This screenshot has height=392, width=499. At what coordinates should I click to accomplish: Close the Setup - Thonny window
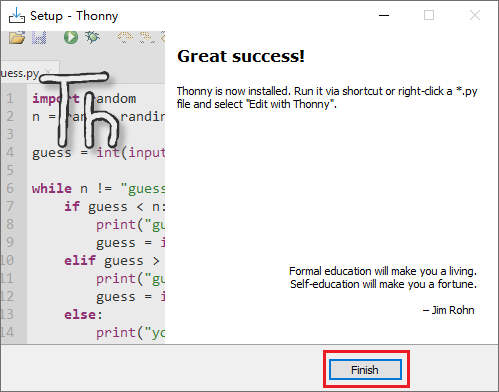coord(475,15)
